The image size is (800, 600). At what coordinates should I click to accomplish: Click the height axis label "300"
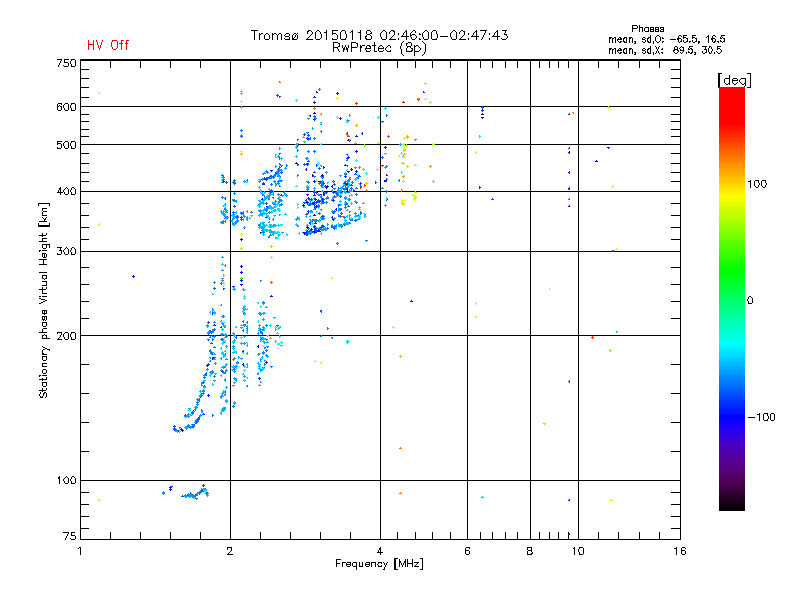pyautogui.click(x=66, y=252)
